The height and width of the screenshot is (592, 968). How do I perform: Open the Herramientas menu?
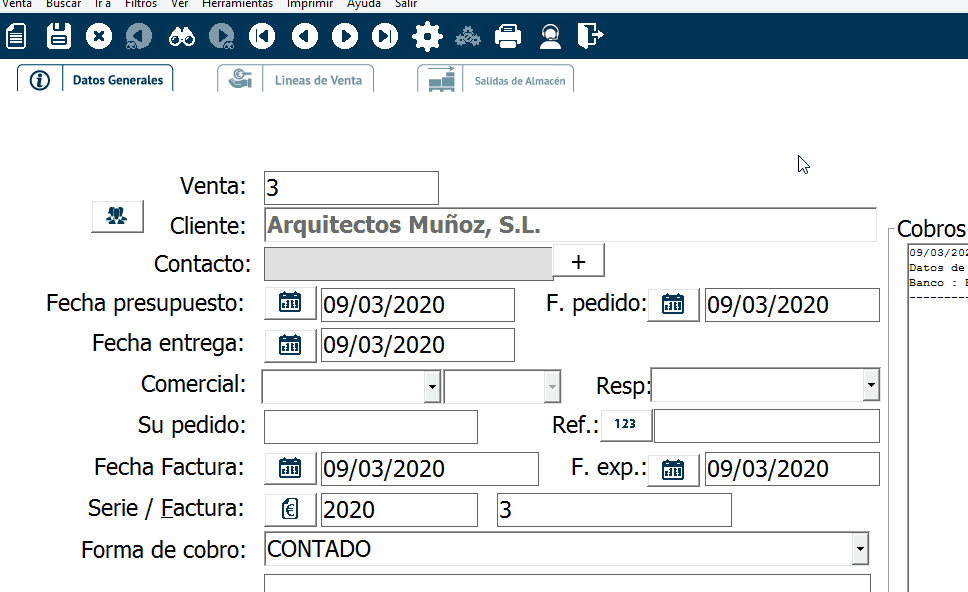coord(237,4)
